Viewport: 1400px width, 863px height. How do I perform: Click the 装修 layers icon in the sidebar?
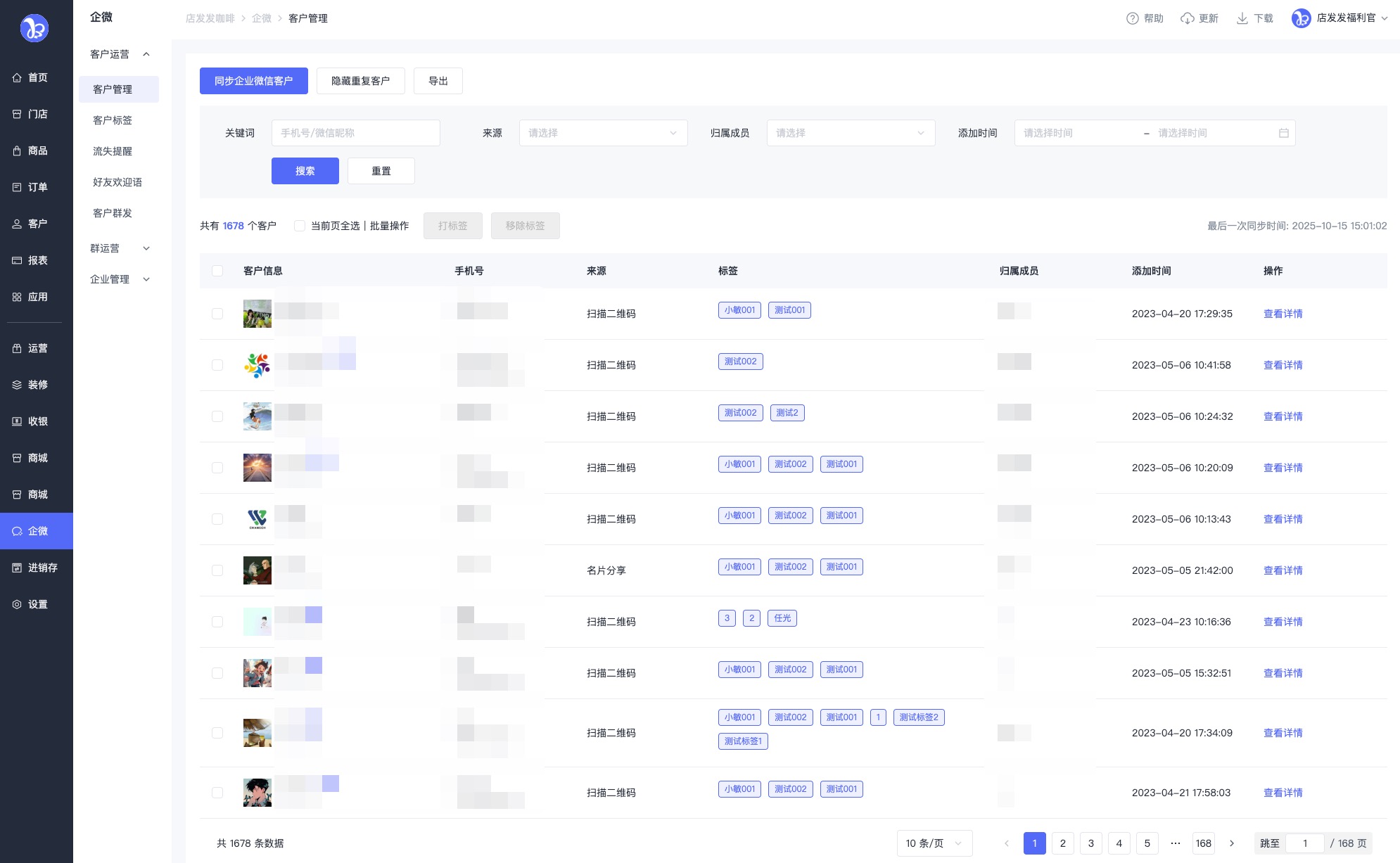click(17, 385)
